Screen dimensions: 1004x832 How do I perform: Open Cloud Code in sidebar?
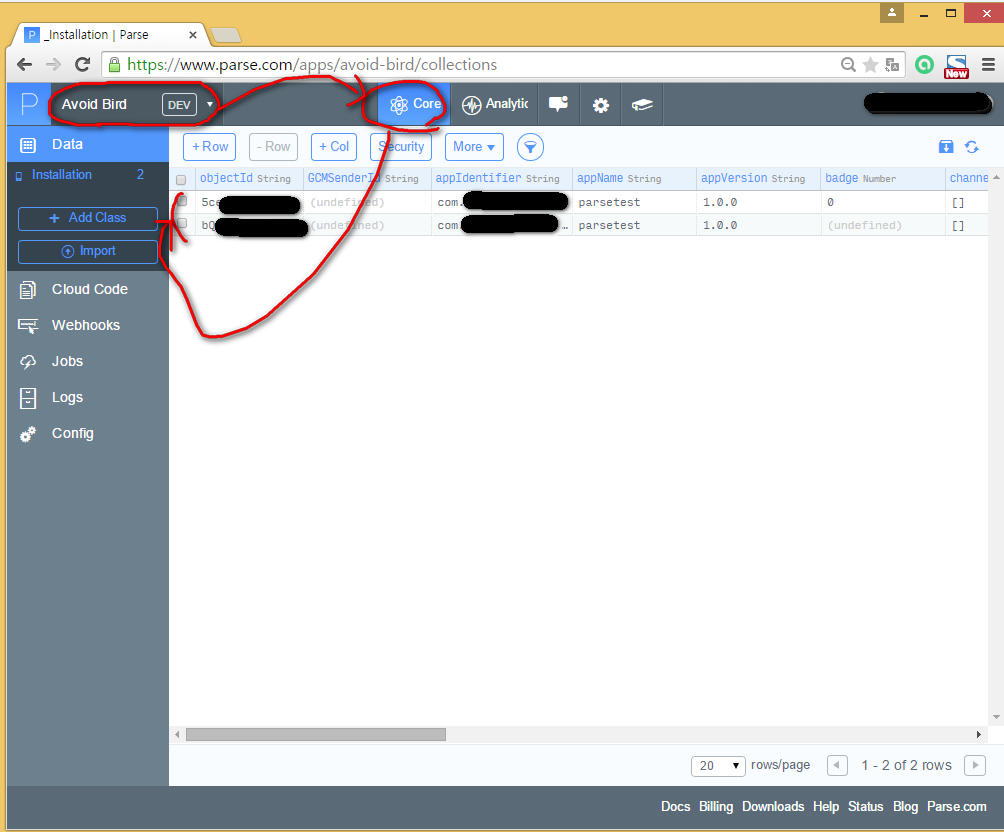click(x=88, y=290)
